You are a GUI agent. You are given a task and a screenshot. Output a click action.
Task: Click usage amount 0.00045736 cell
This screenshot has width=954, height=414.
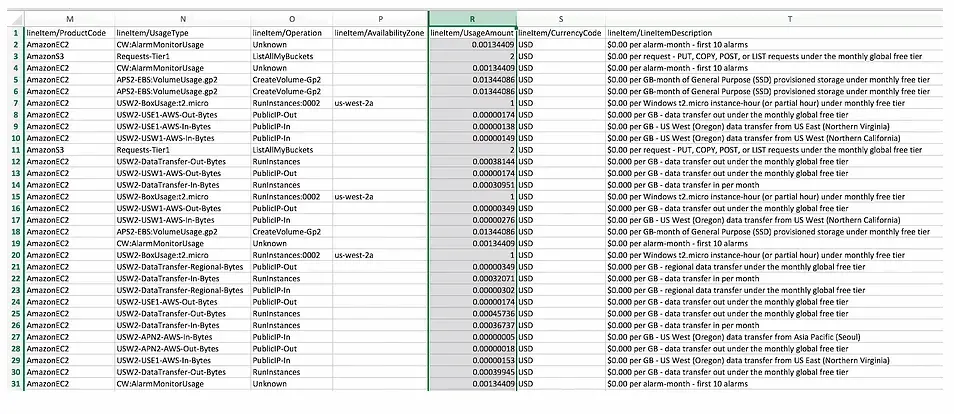473,314
